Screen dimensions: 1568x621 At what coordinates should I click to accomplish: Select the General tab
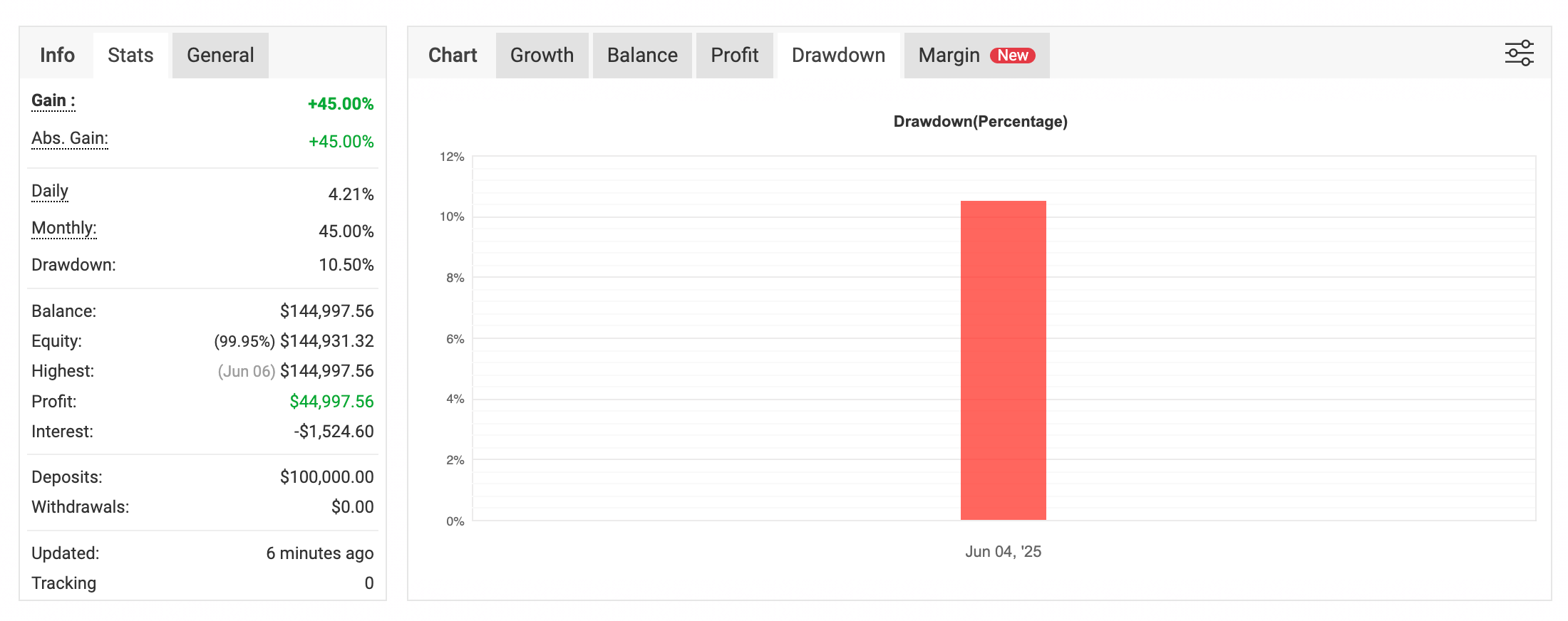click(x=220, y=56)
